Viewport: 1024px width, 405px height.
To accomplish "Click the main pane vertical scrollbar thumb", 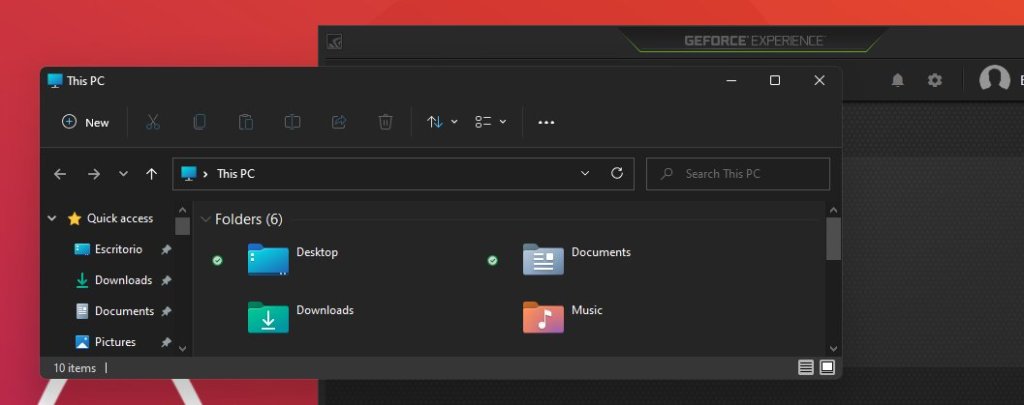I will click(833, 238).
